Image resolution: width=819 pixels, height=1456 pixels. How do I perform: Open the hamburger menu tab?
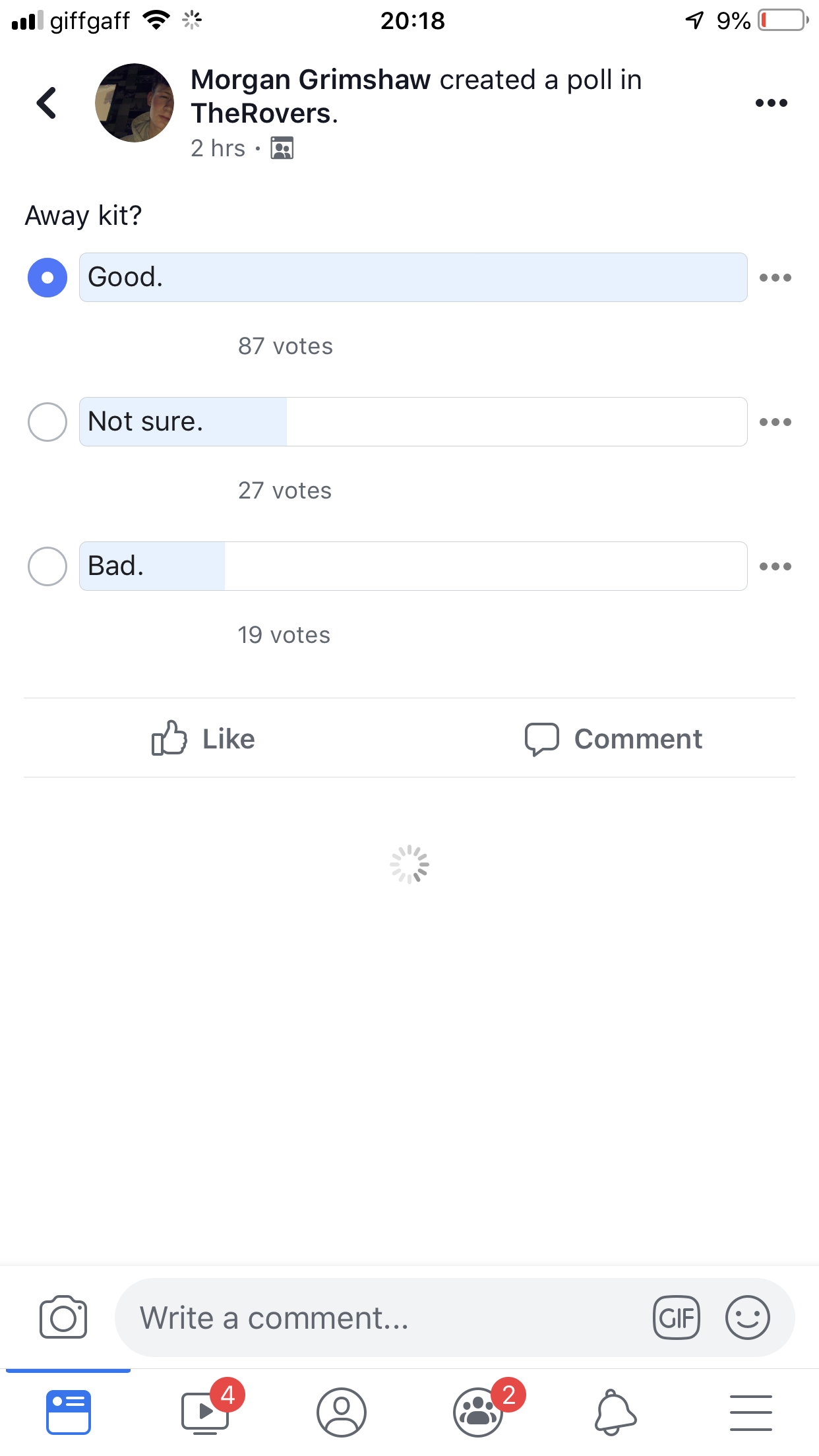[751, 1412]
